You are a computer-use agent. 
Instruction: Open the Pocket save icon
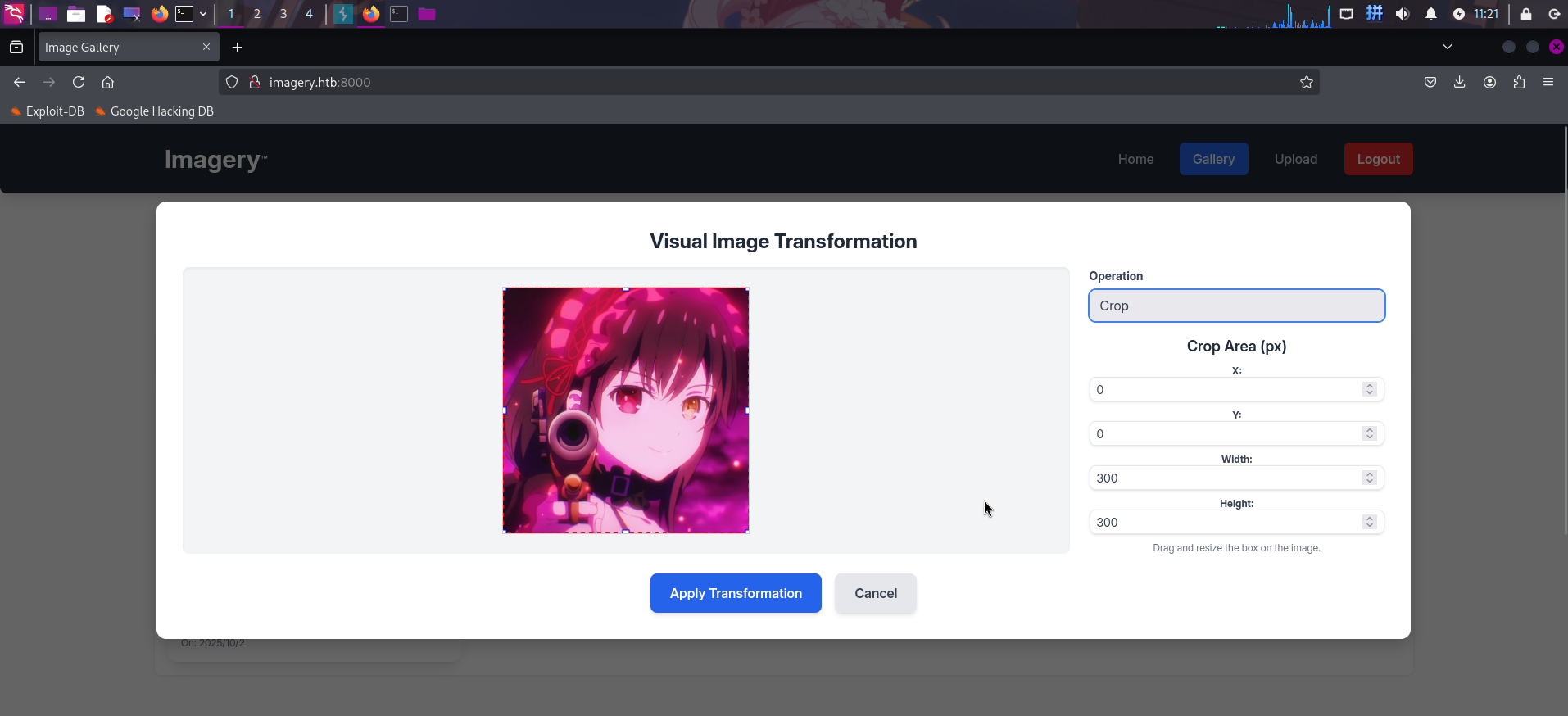tap(1430, 82)
